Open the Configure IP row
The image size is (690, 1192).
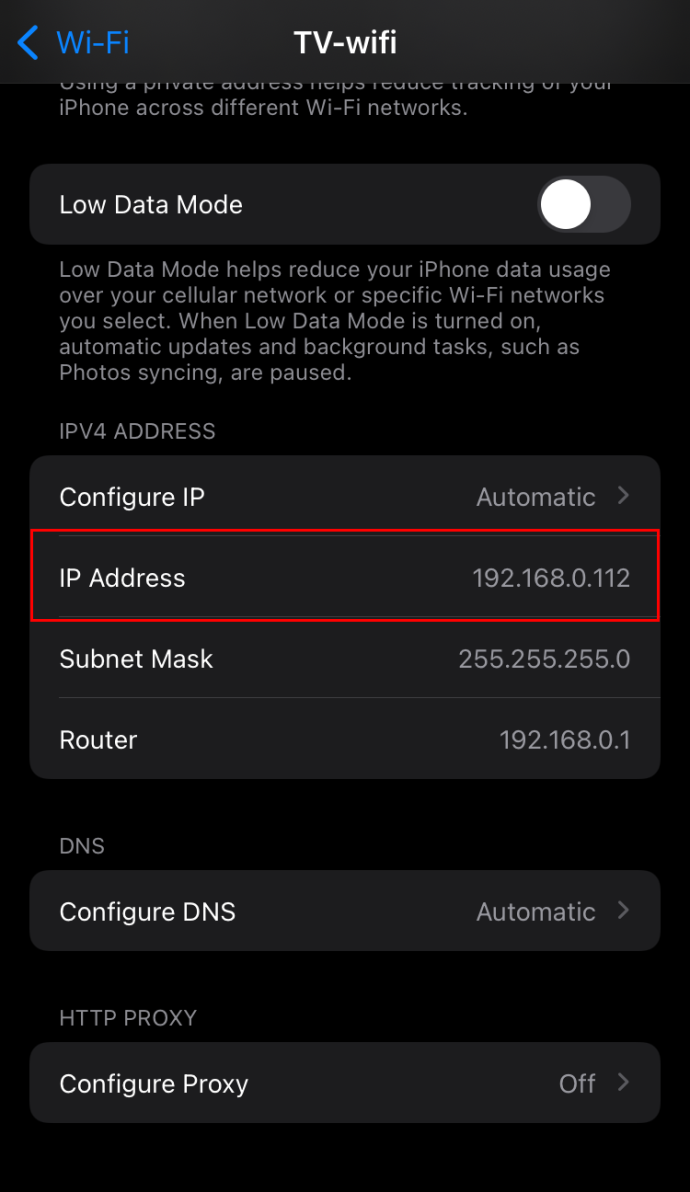pyautogui.click(x=345, y=496)
